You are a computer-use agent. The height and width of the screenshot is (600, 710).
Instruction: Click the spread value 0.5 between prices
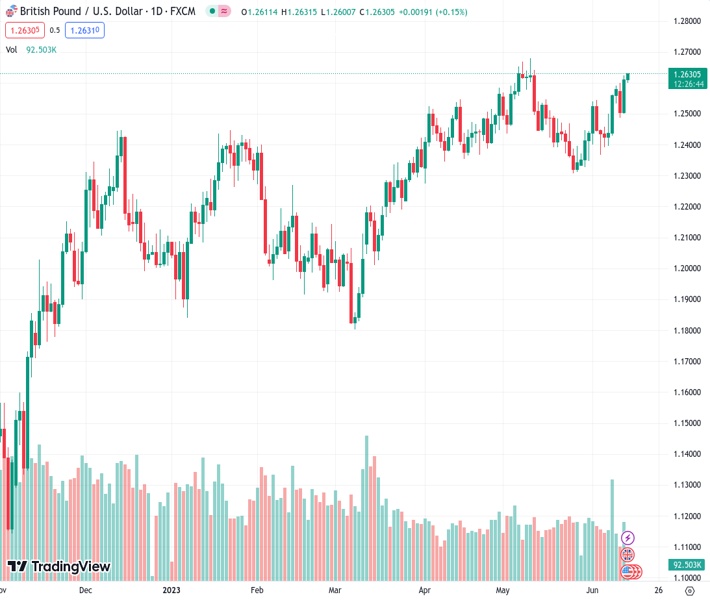55,30
